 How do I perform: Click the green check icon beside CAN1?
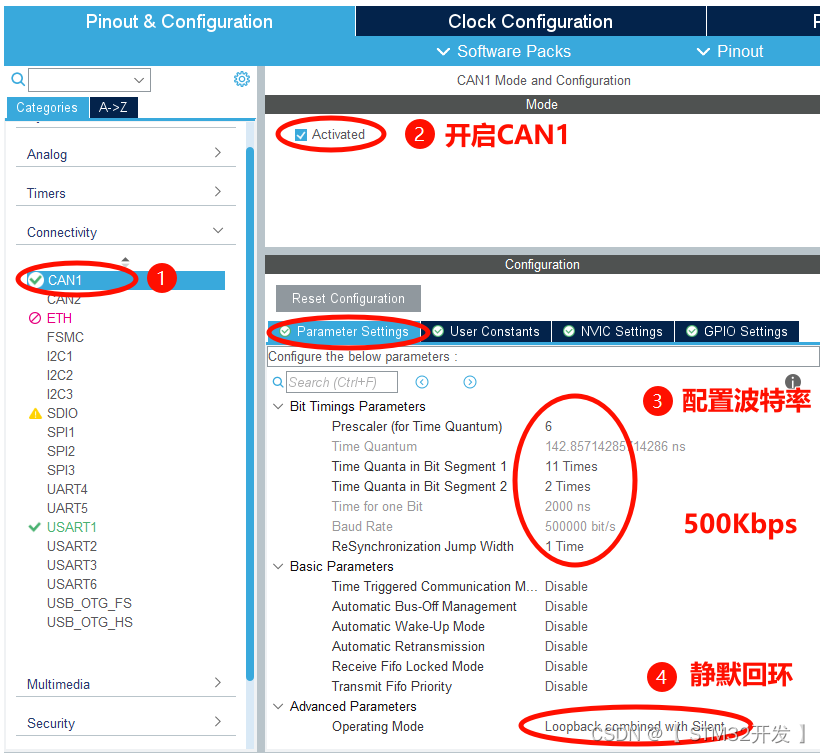pos(36,280)
